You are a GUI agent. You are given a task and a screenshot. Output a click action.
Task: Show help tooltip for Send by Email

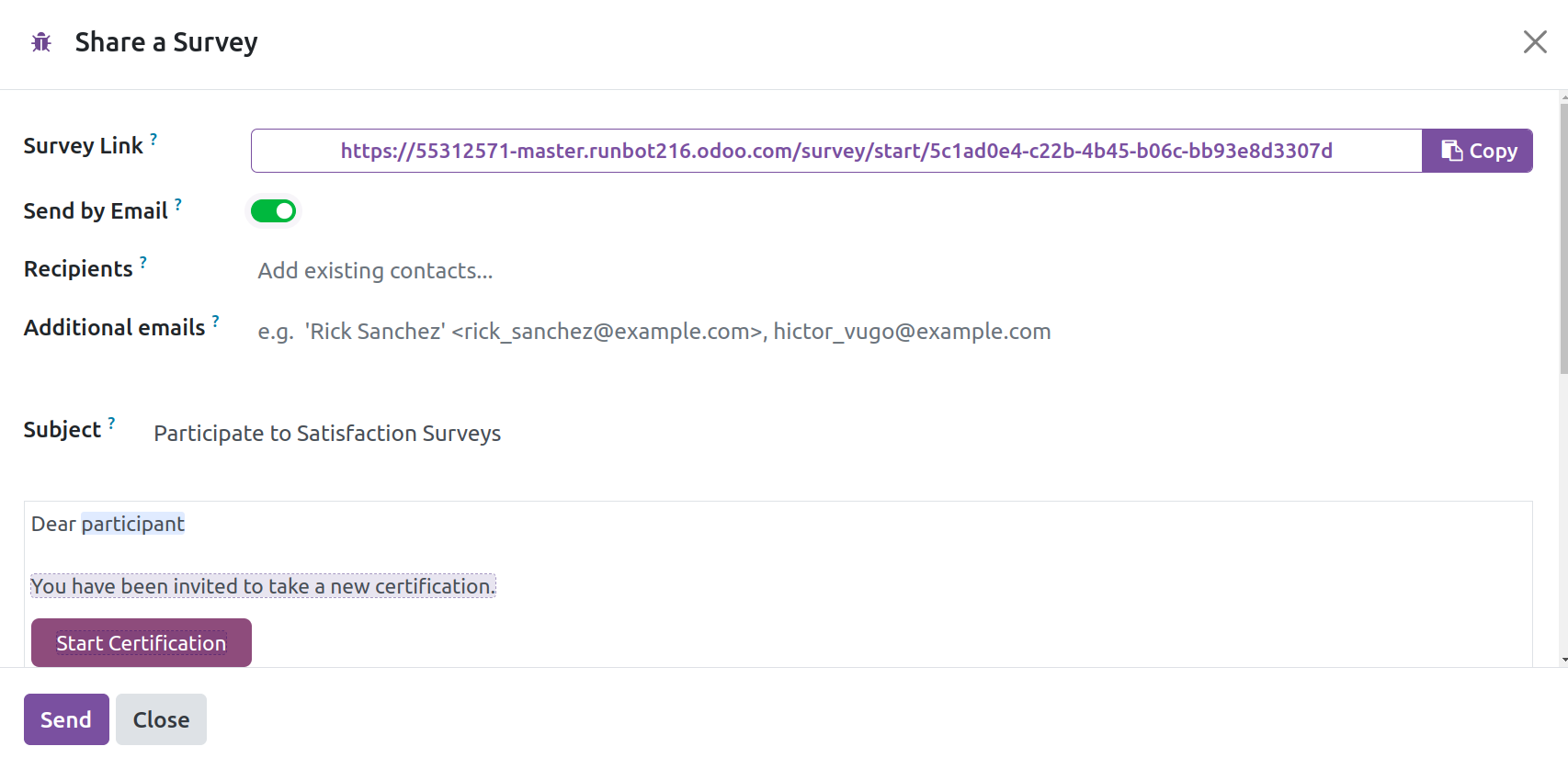point(178,205)
